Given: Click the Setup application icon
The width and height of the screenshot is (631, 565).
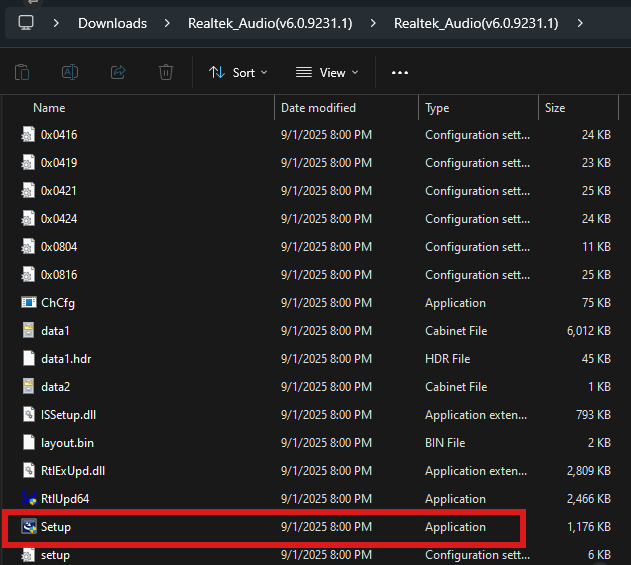Looking at the screenshot, I should point(29,526).
